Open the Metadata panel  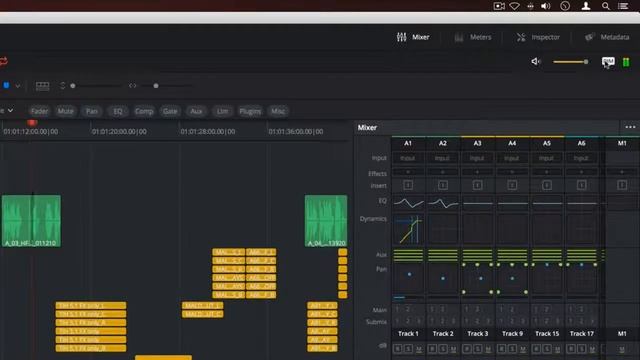click(x=607, y=37)
